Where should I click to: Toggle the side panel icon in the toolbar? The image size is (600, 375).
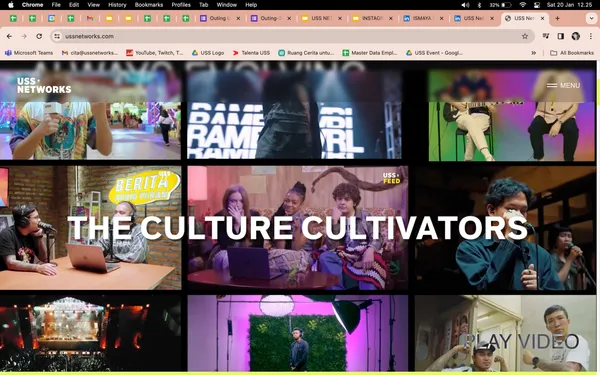tap(561, 36)
